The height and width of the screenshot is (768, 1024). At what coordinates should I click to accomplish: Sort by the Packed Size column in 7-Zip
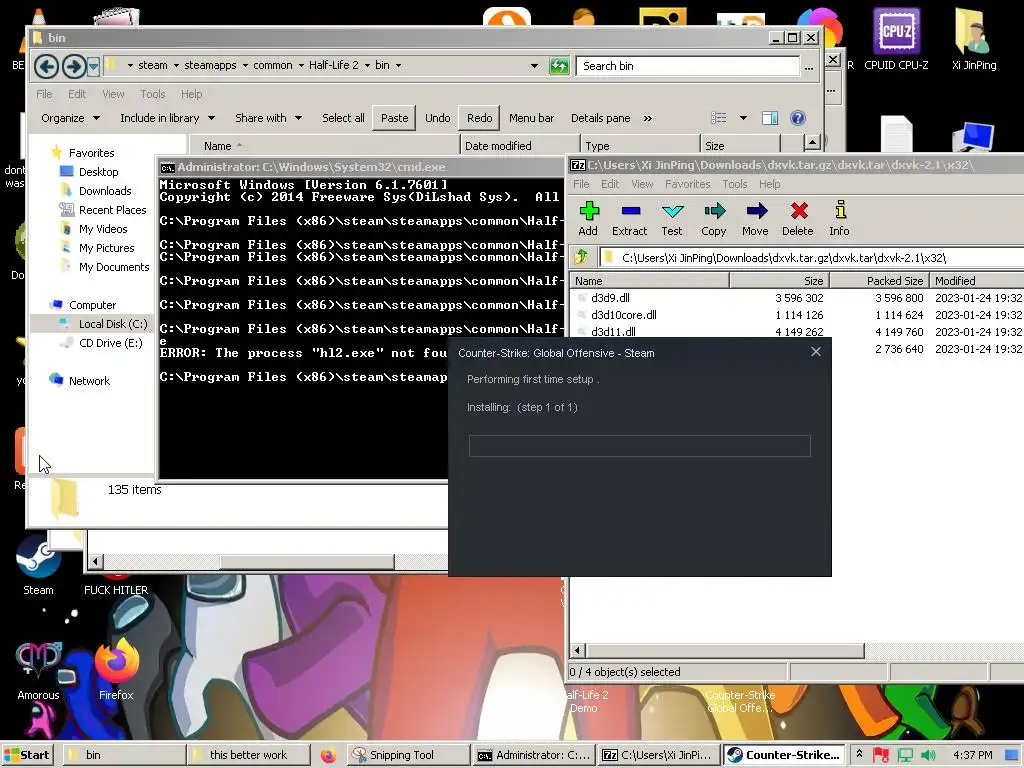879,281
